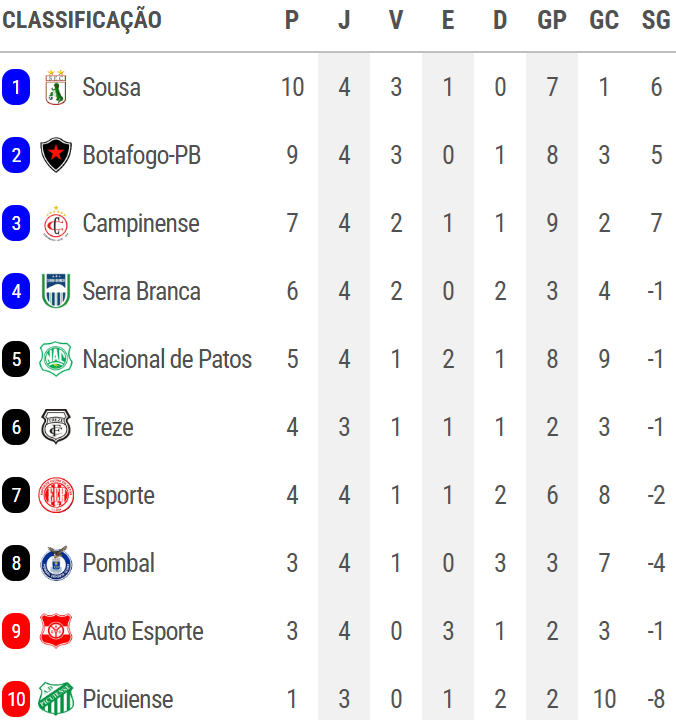Click the blue position 1 badge

pyautogui.click(x=16, y=88)
